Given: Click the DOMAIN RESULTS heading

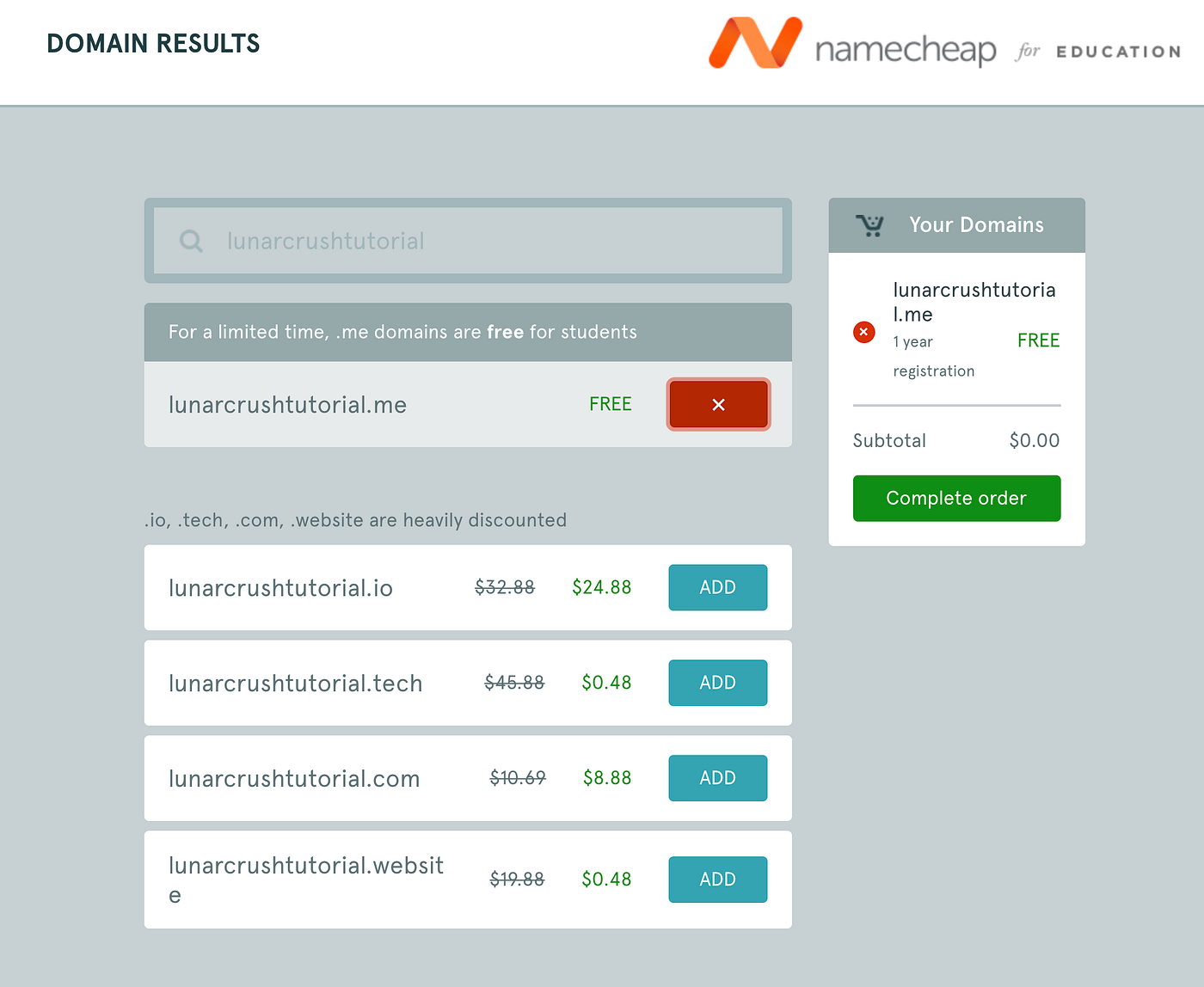Looking at the screenshot, I should coord(153,43).
